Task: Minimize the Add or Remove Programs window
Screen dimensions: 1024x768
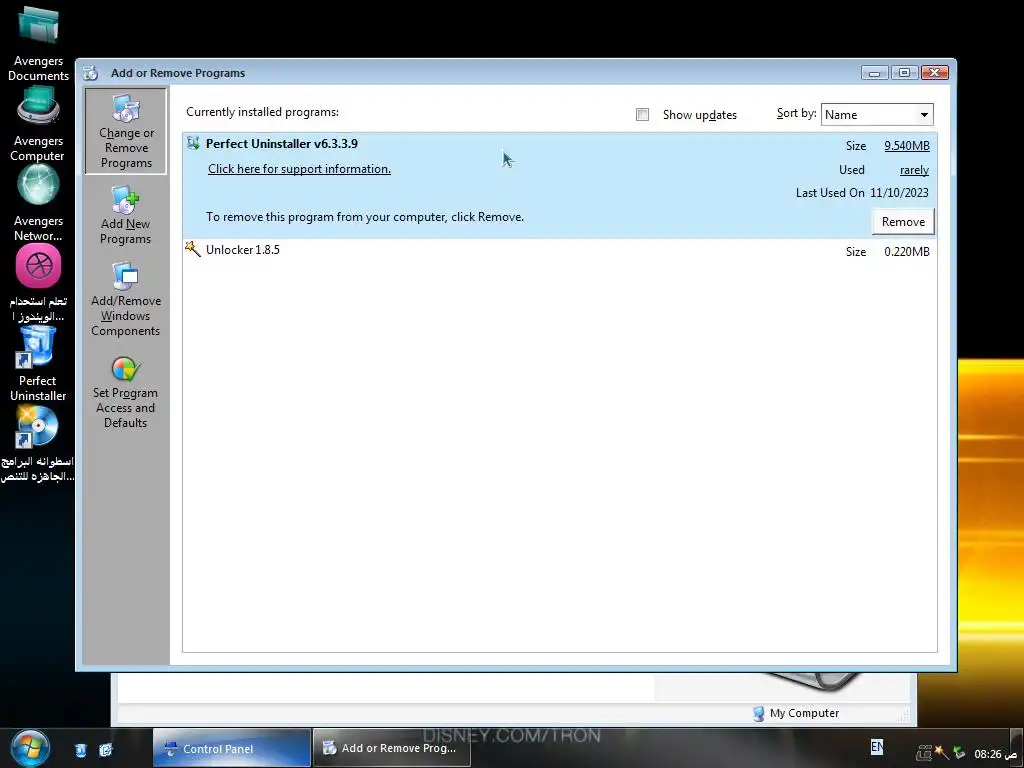Action: [874, 72]
